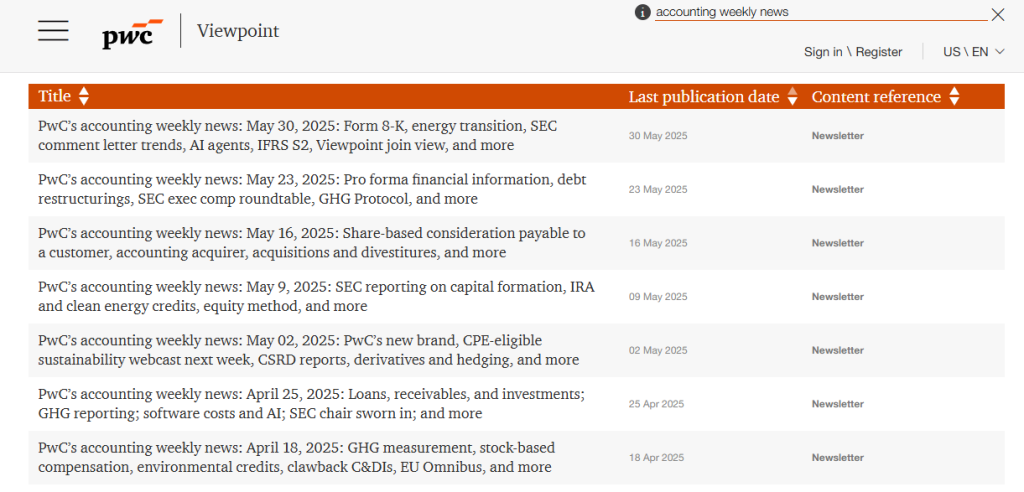The width and height of the screenshot is (1024, 492).
Task: Click the search info icon
Action: point(642,12)
